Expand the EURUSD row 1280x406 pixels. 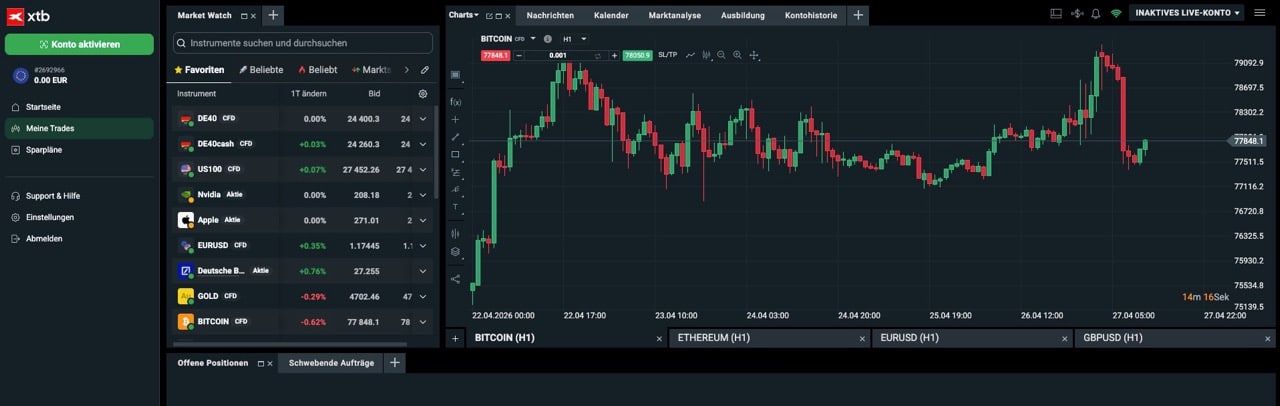tap(422, 245)
